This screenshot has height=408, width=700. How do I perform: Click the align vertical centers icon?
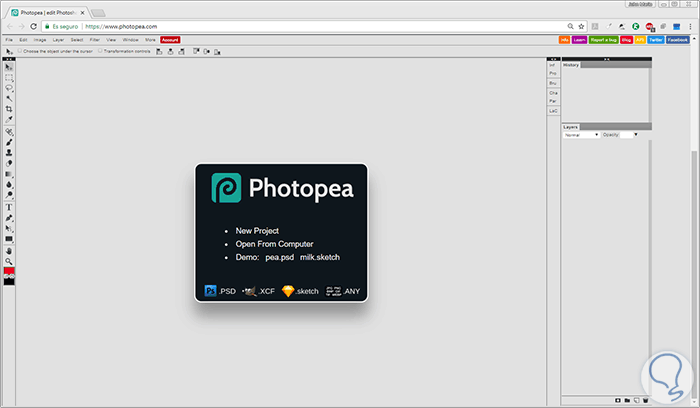tap(207, 52)
